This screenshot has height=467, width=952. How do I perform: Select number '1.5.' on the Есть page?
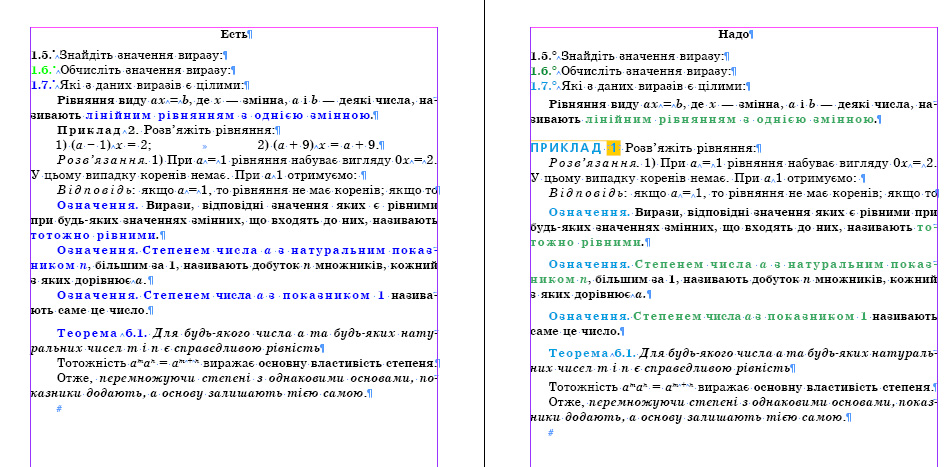(x=41, y=55)
